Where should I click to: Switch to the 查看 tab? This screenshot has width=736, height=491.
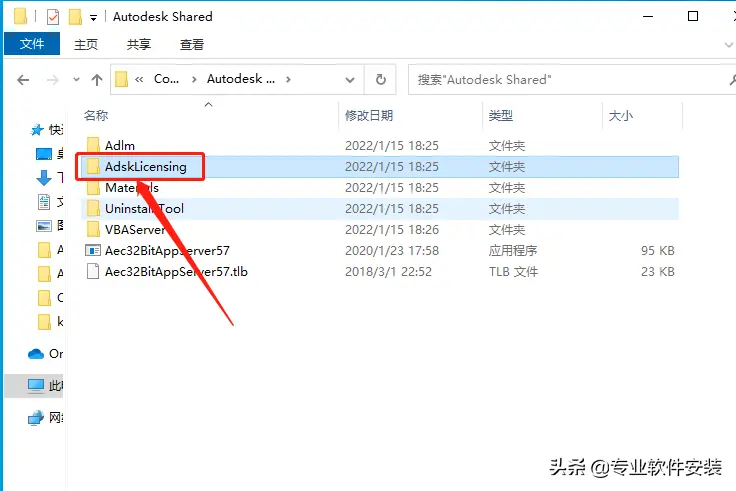click(192, 45)
